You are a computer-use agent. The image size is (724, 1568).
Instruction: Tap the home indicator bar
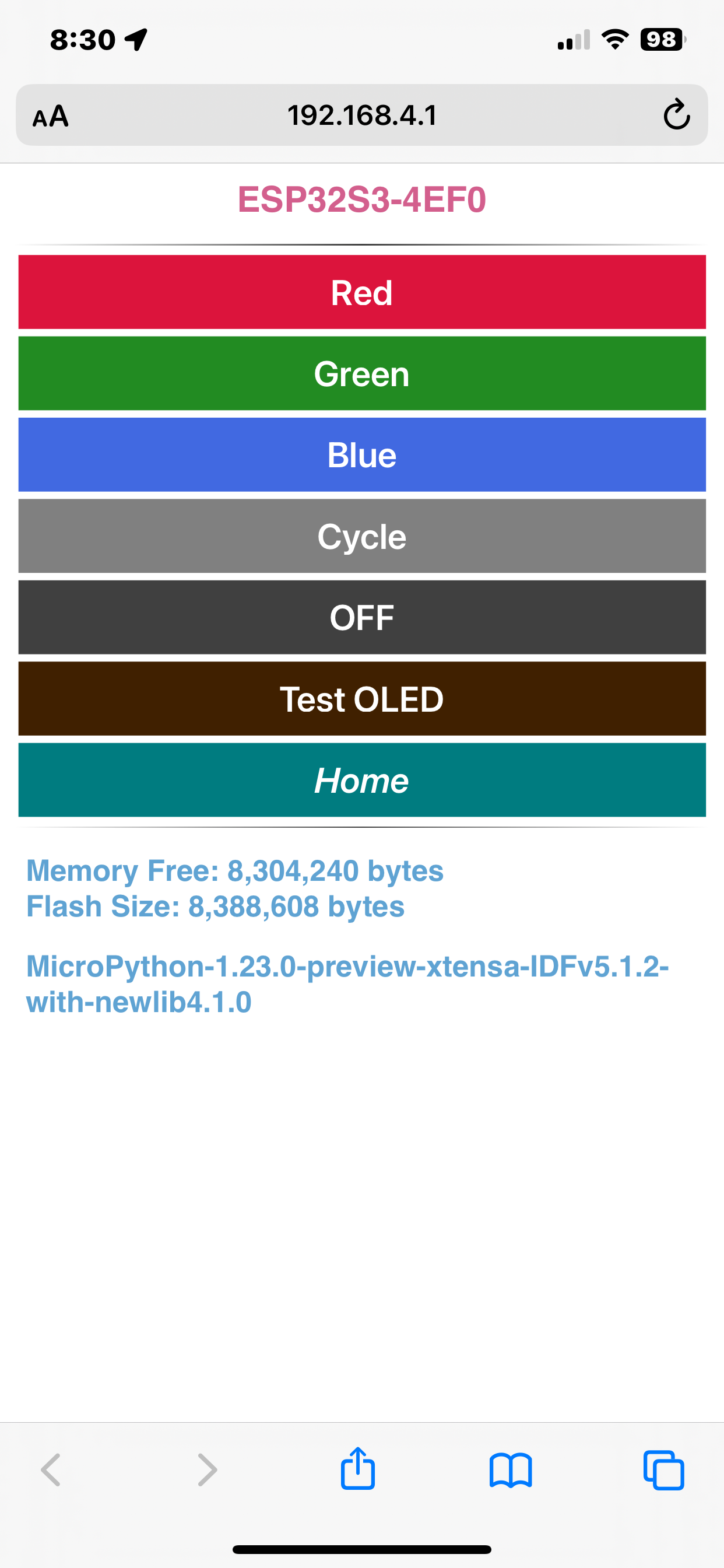(362, 1550)
